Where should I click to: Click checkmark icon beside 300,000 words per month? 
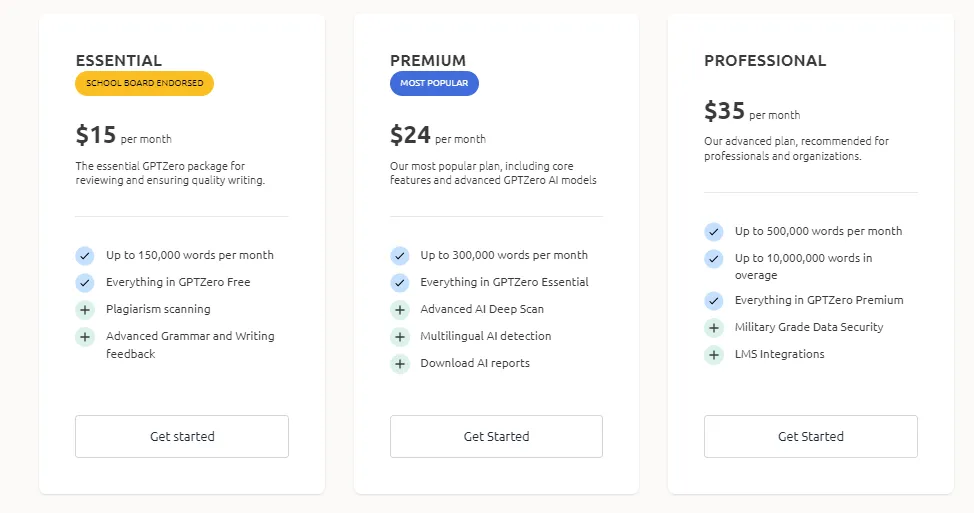tap(400, 256)
